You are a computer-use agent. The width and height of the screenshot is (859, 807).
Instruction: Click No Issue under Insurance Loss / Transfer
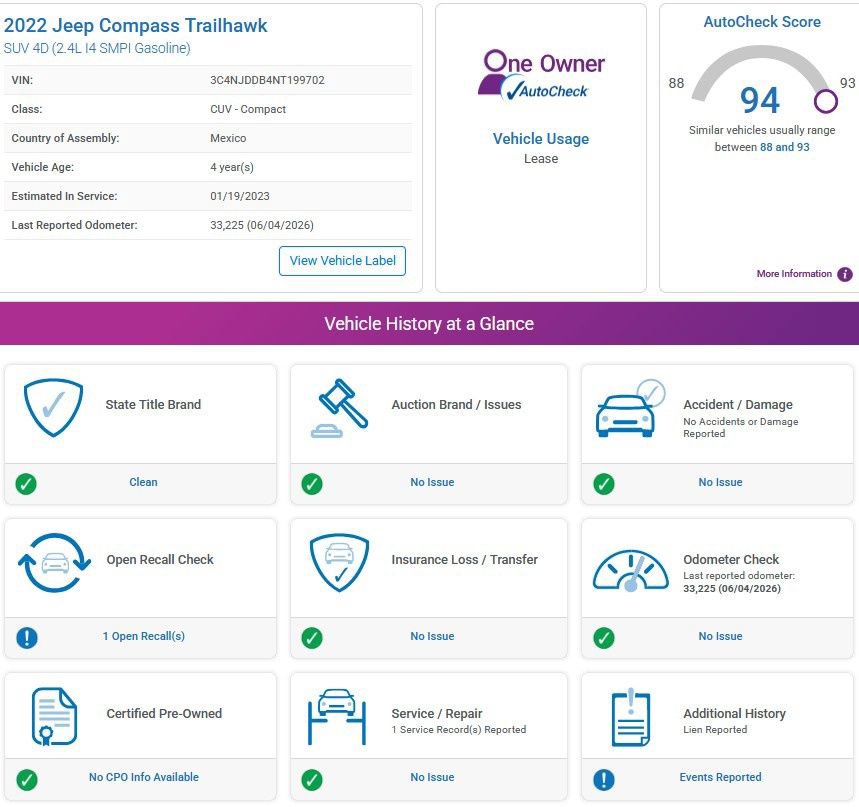[432, 636]
